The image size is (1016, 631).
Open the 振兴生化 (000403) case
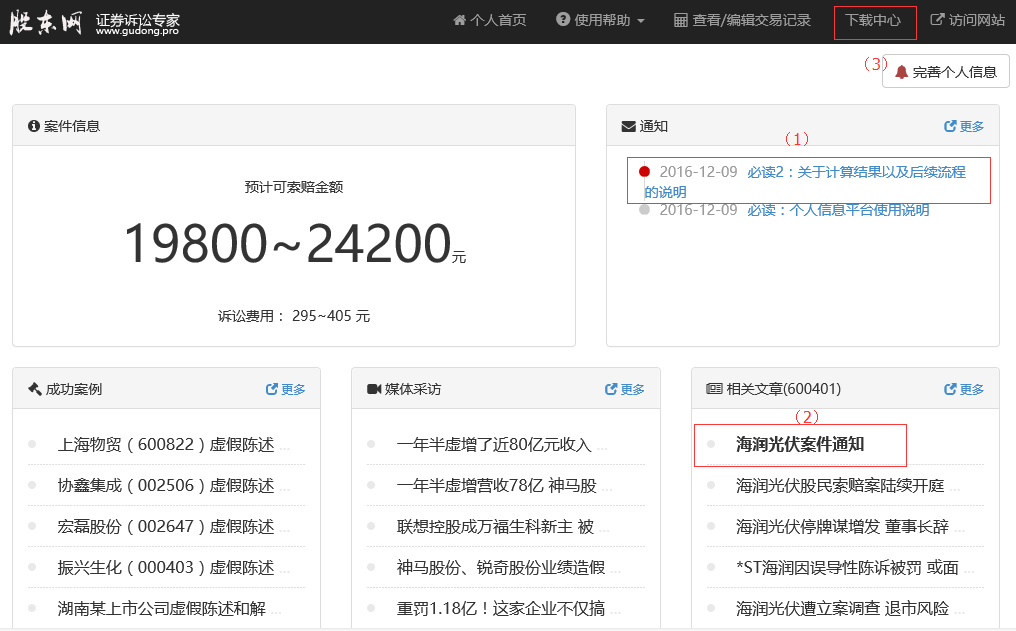[165, 568]
